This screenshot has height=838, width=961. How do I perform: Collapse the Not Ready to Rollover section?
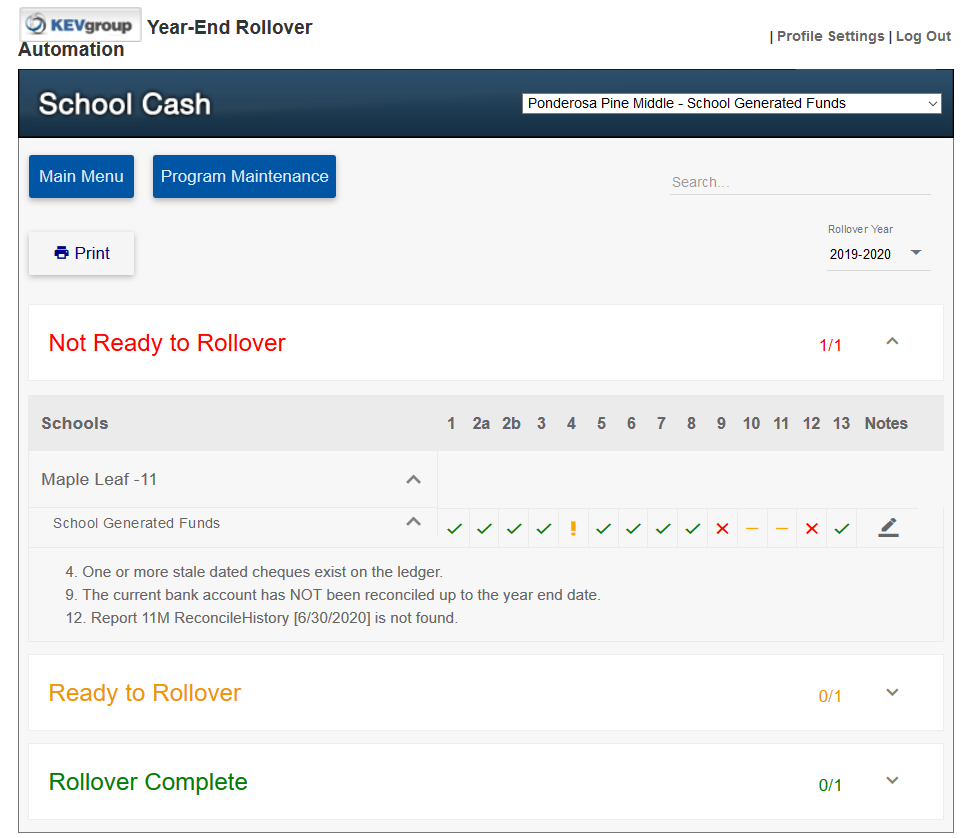892,341
